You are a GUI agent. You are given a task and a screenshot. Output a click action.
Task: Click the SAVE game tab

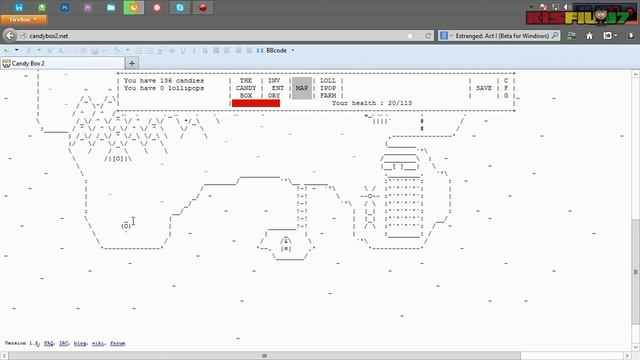pyautogui.click(x=484, y=88)
